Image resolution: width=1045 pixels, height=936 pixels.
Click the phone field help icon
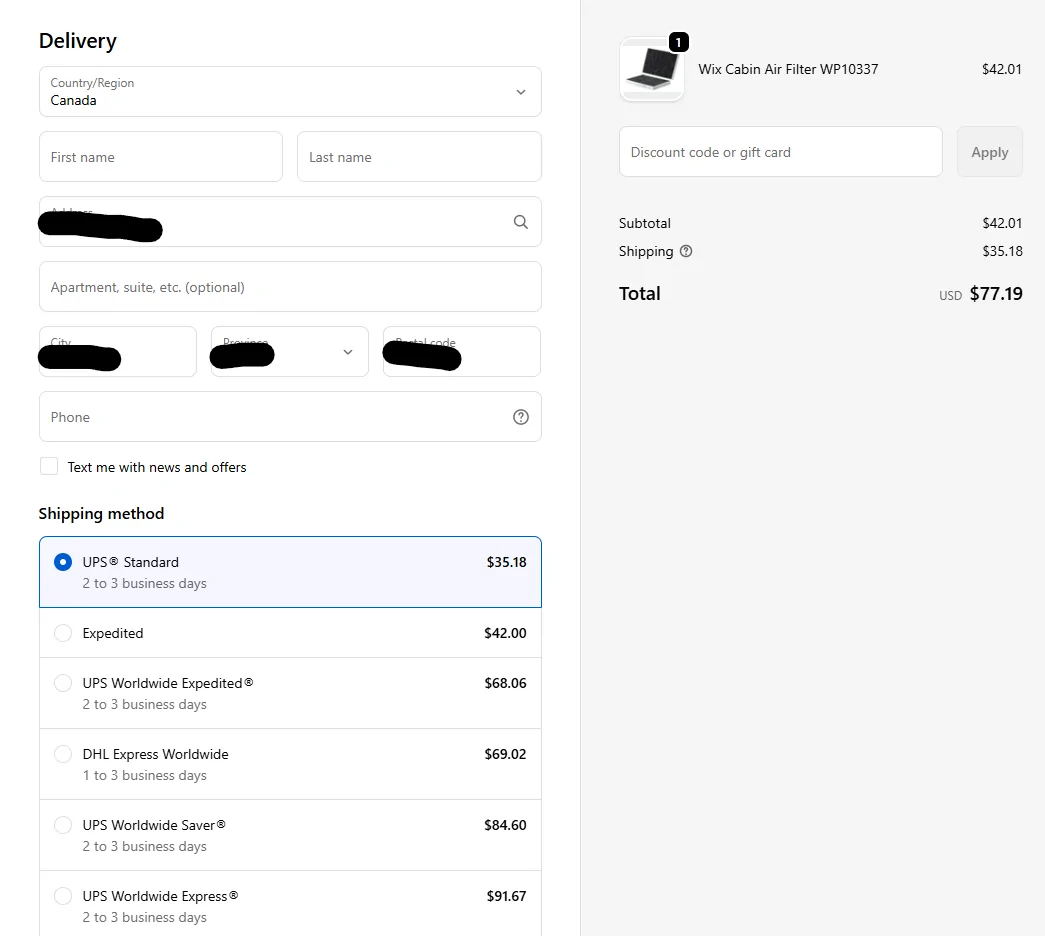coord(520,417)
